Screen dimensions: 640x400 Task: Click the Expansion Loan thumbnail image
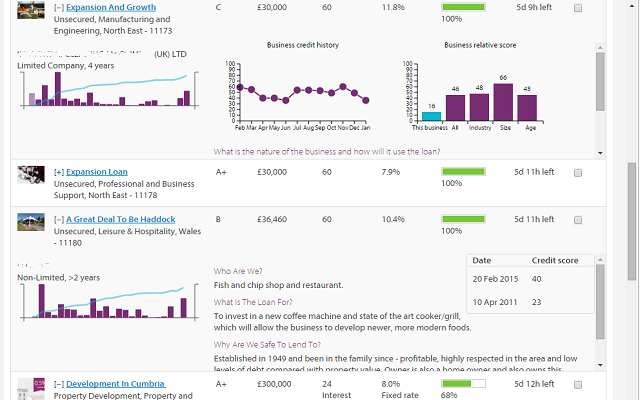click(32, 175)
